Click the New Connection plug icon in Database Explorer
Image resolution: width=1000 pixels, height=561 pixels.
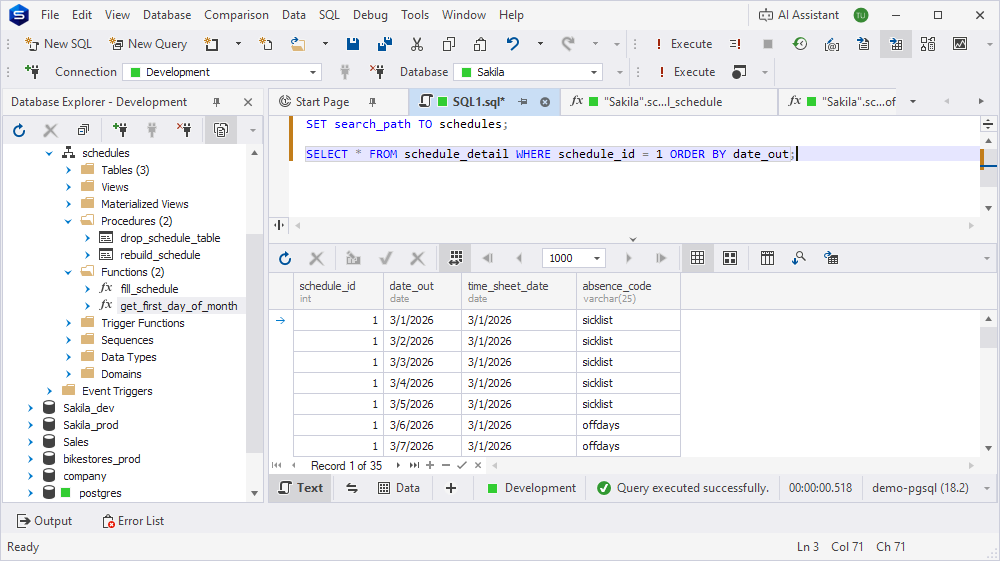click(x=120, y=131)
